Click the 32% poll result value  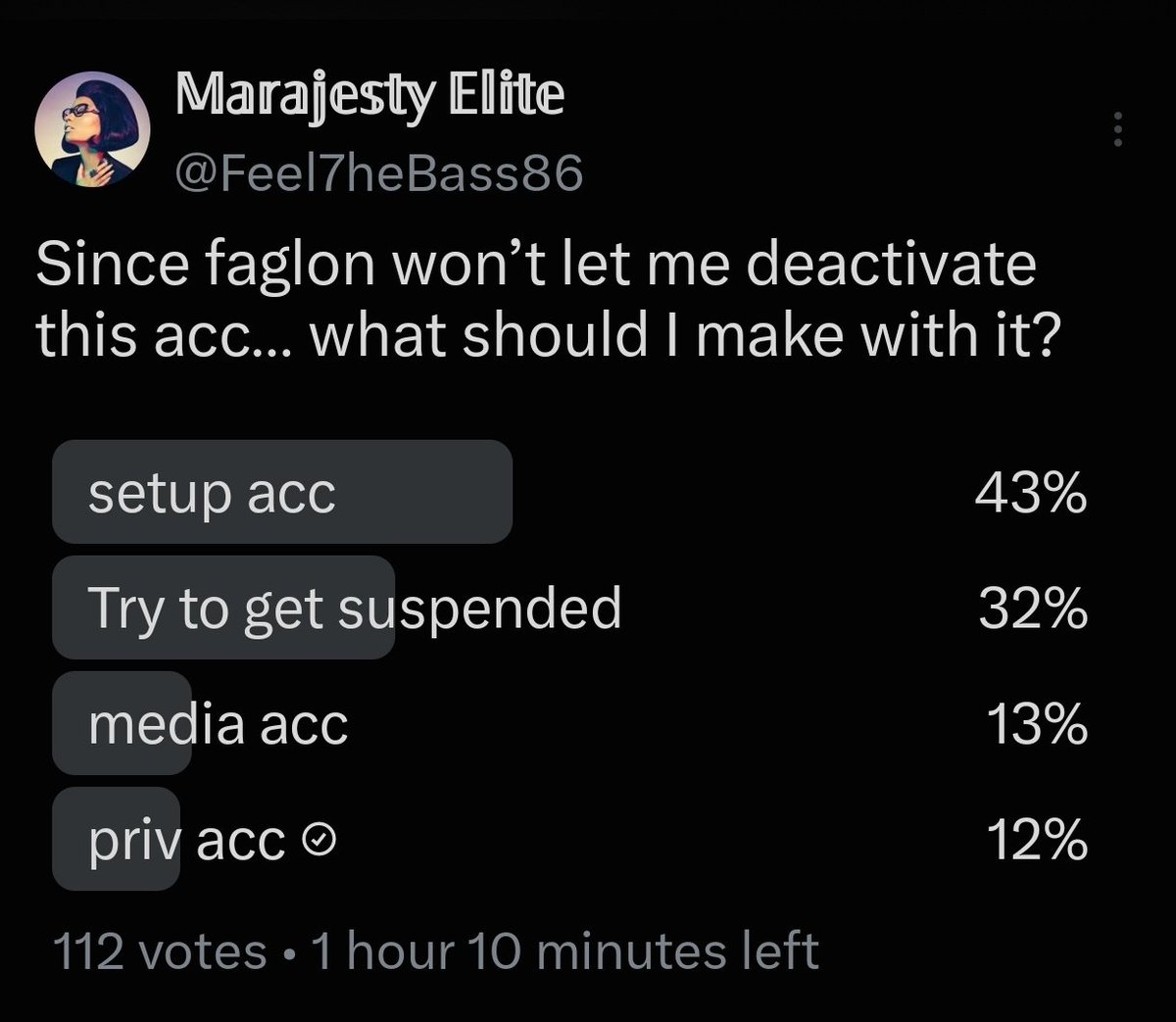click(x=1033, y=608)
